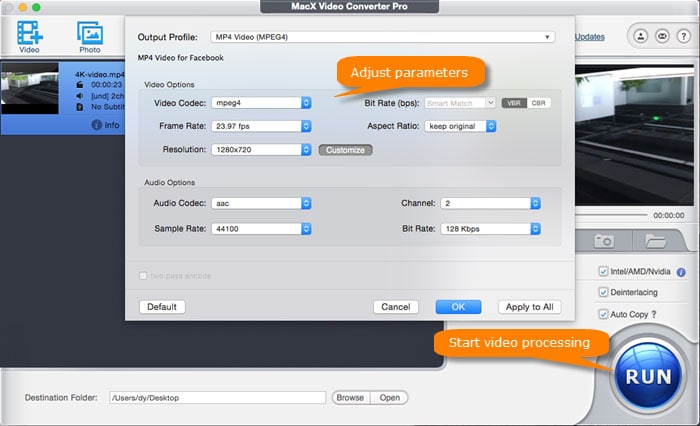
Task: Click the Info icon under 4K-video.mp4
Action: tap(96, 125)
